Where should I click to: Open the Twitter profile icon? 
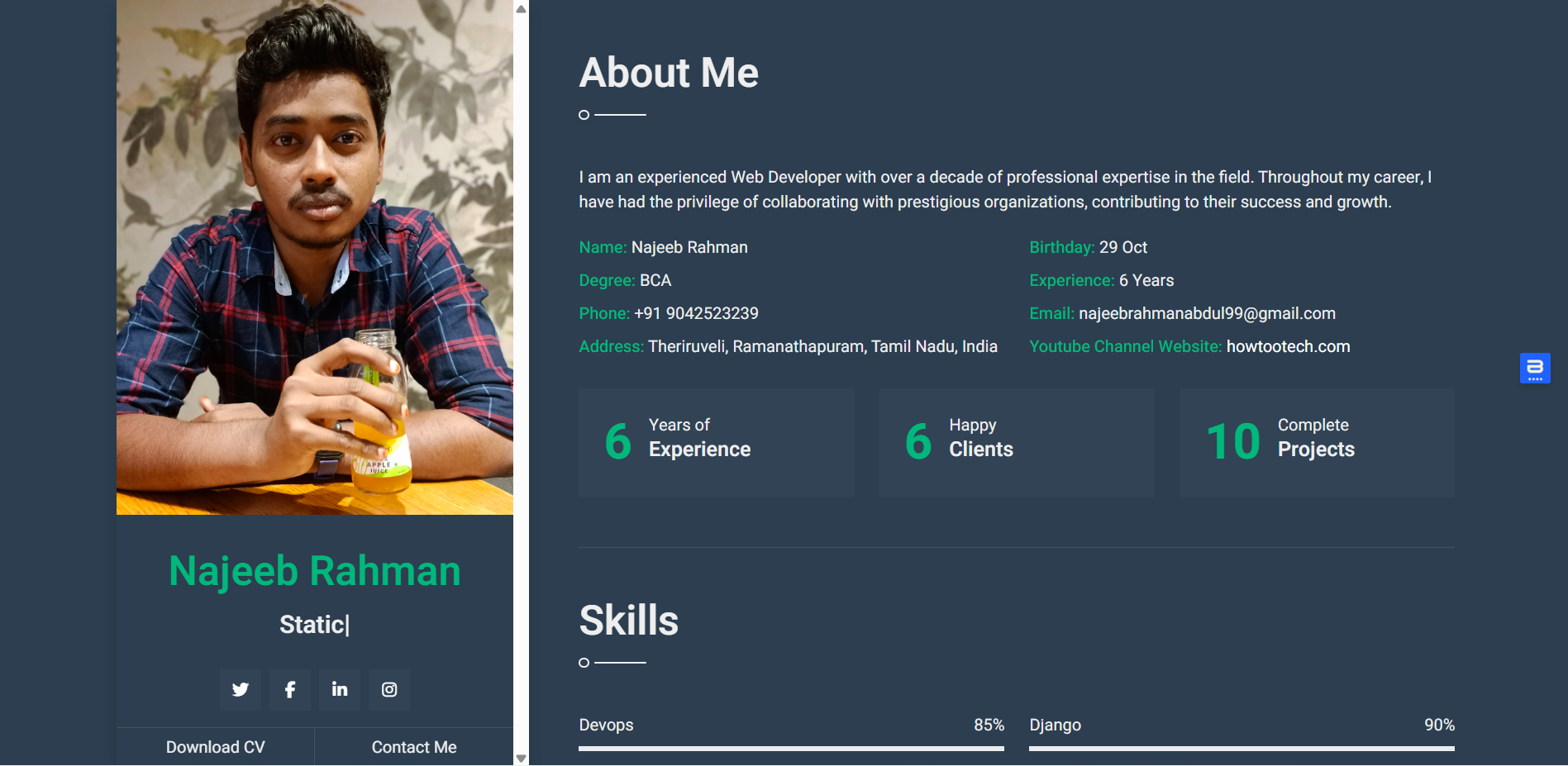(241, 690)
